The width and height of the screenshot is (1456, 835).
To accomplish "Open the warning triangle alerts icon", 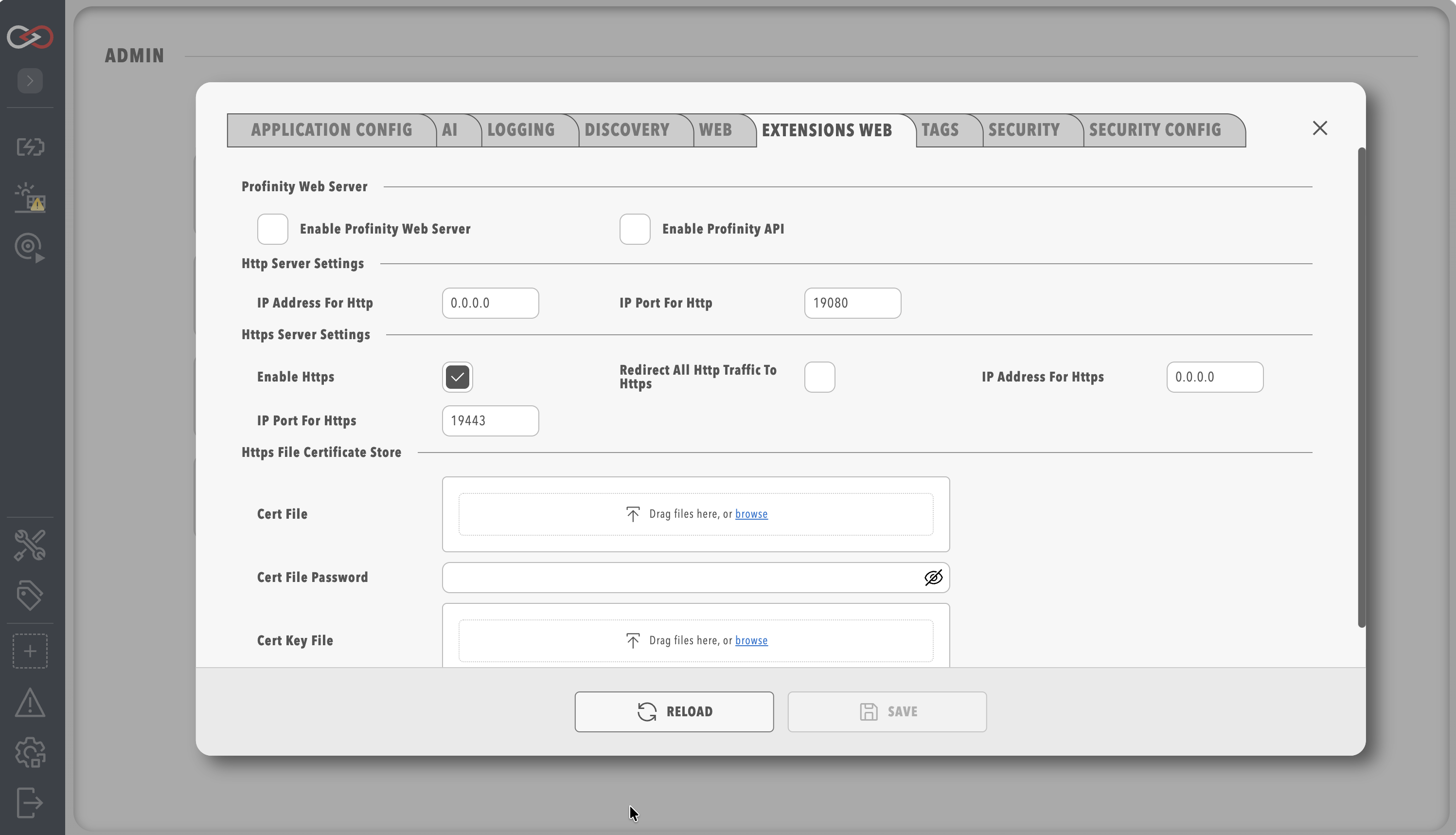I will pyautogui.click(x=30, y=703).
